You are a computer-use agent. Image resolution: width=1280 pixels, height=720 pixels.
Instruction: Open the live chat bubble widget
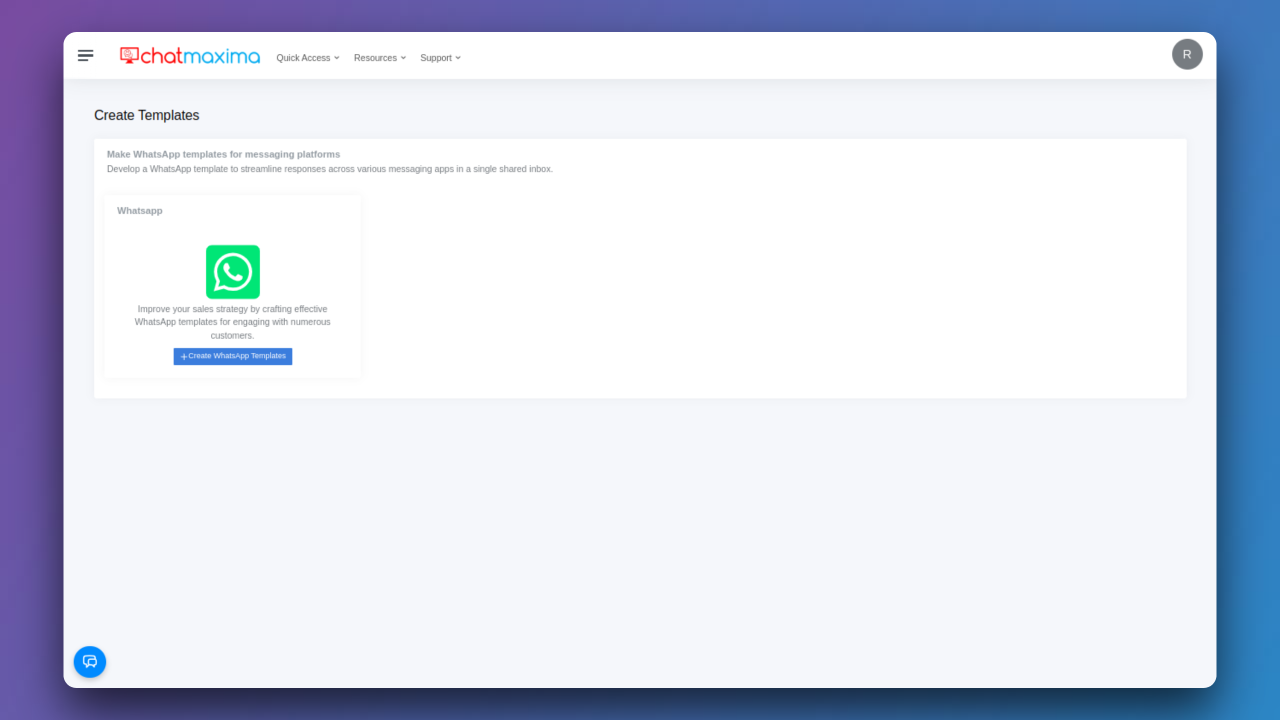90,662
